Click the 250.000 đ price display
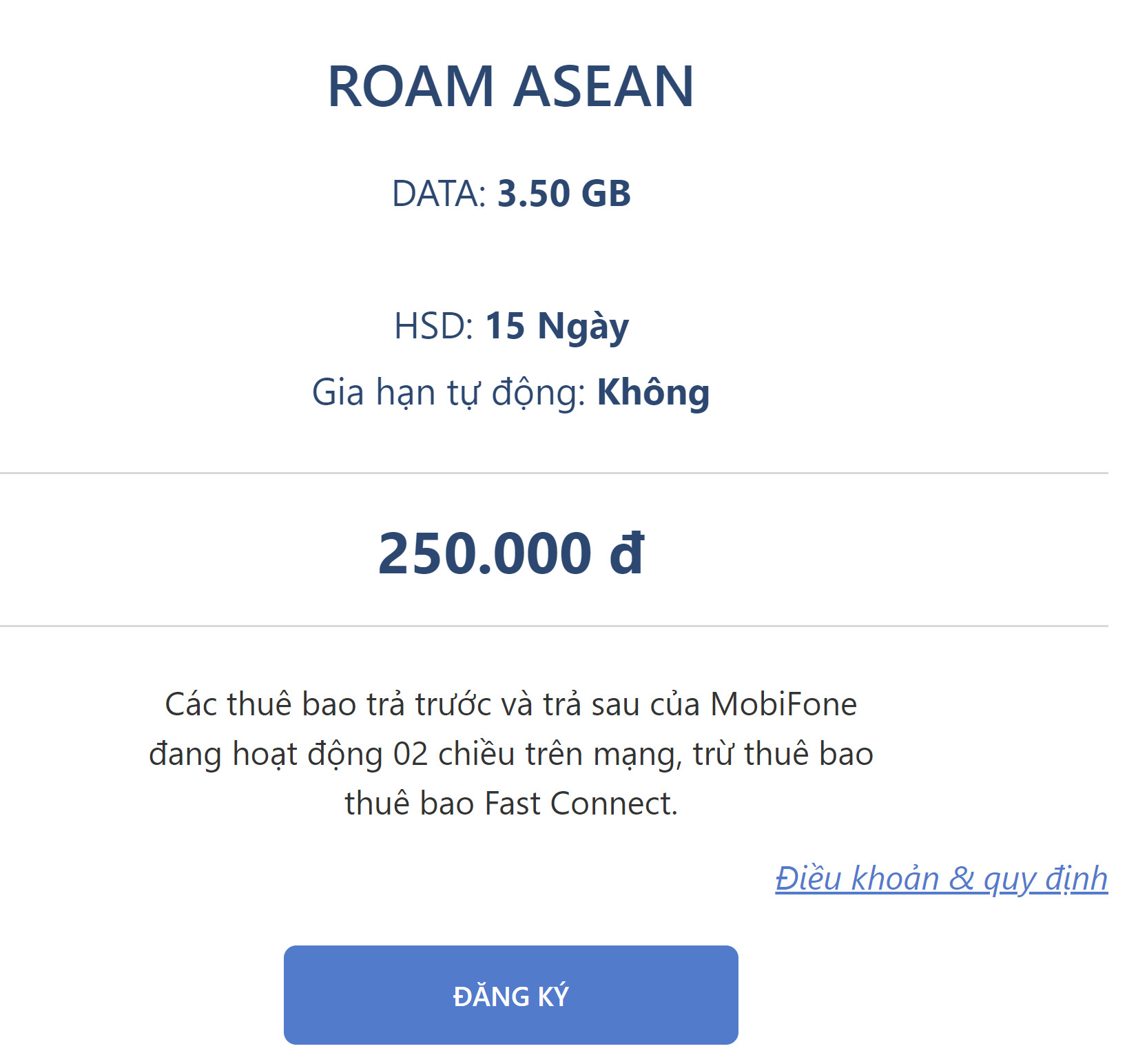The height and width of the screenshot is (1064, 1127). click(x=510, y=551)
